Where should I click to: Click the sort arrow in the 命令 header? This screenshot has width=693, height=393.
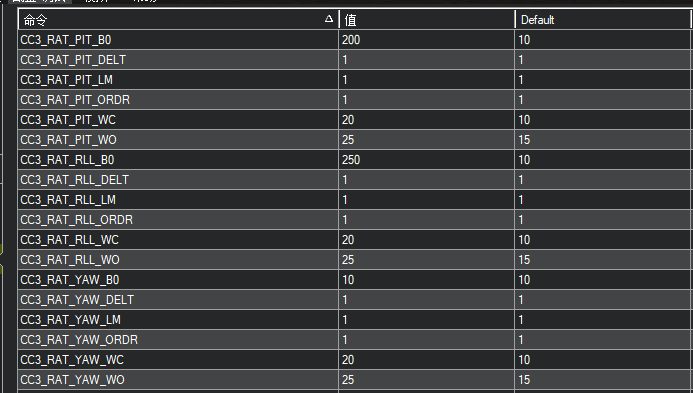tap(328, 19)
